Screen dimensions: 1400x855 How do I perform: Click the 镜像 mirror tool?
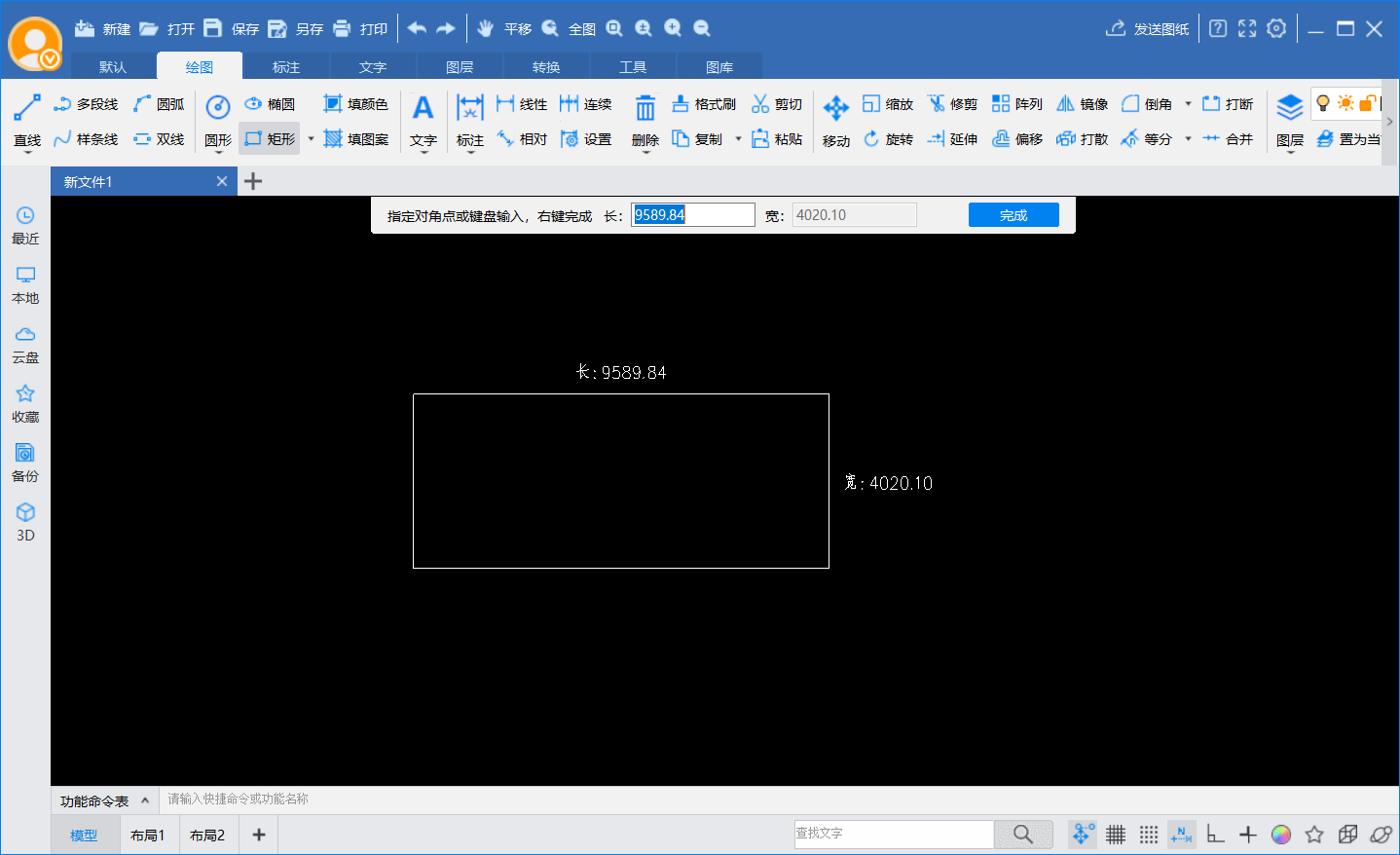coord(1082,104)
